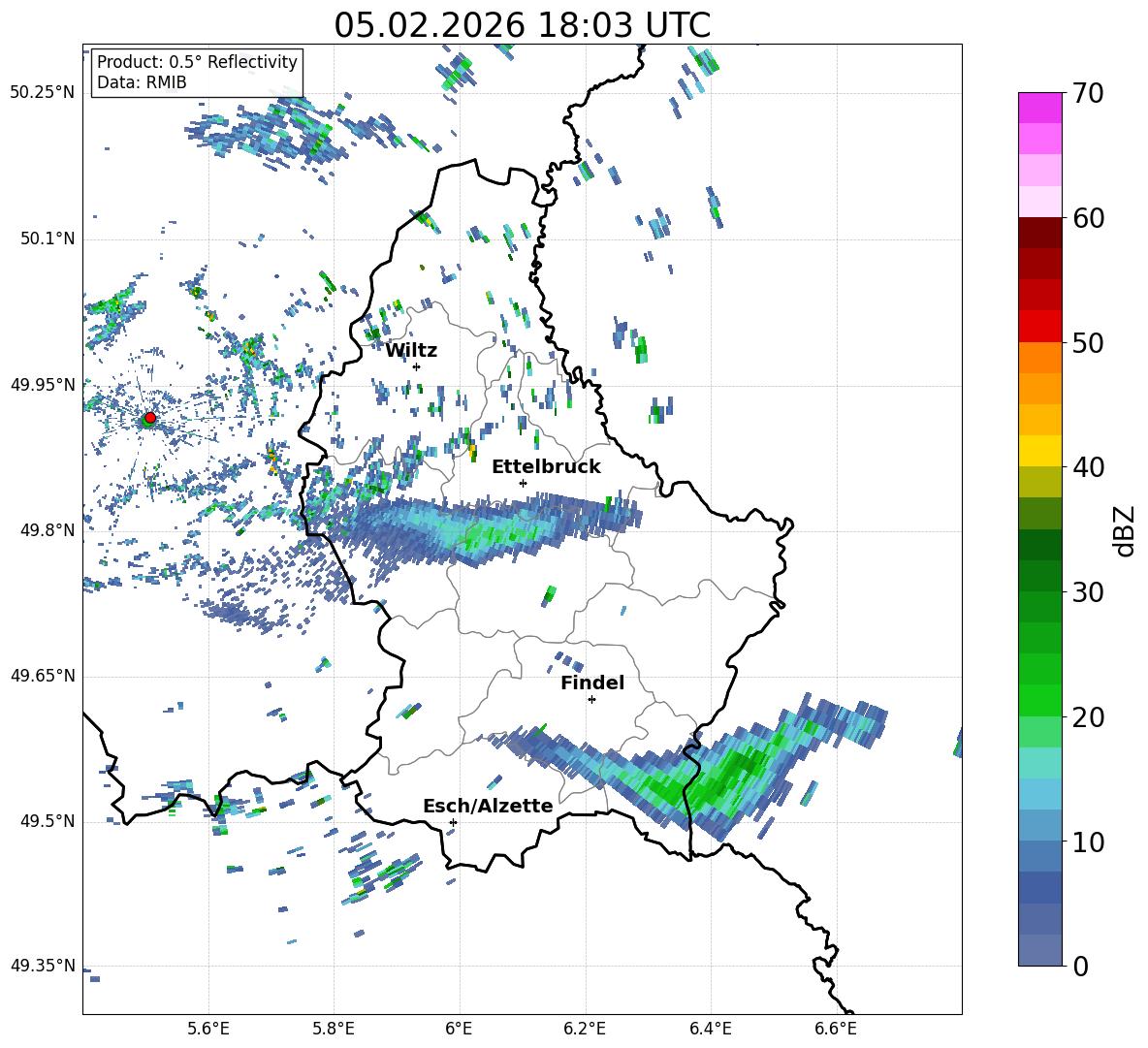Click the Wiltz city label
Screen dimensions: 1148x1048
411,351
